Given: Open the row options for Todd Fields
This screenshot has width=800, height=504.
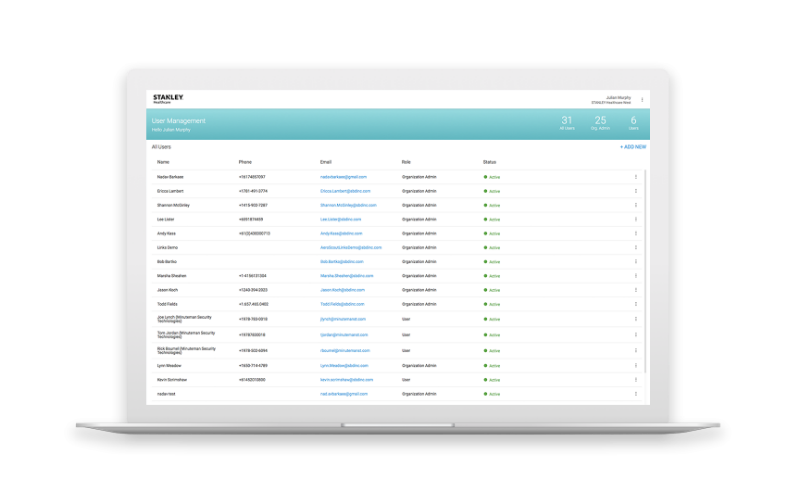Looking at the screenshot, I should [x=635, y=303].
